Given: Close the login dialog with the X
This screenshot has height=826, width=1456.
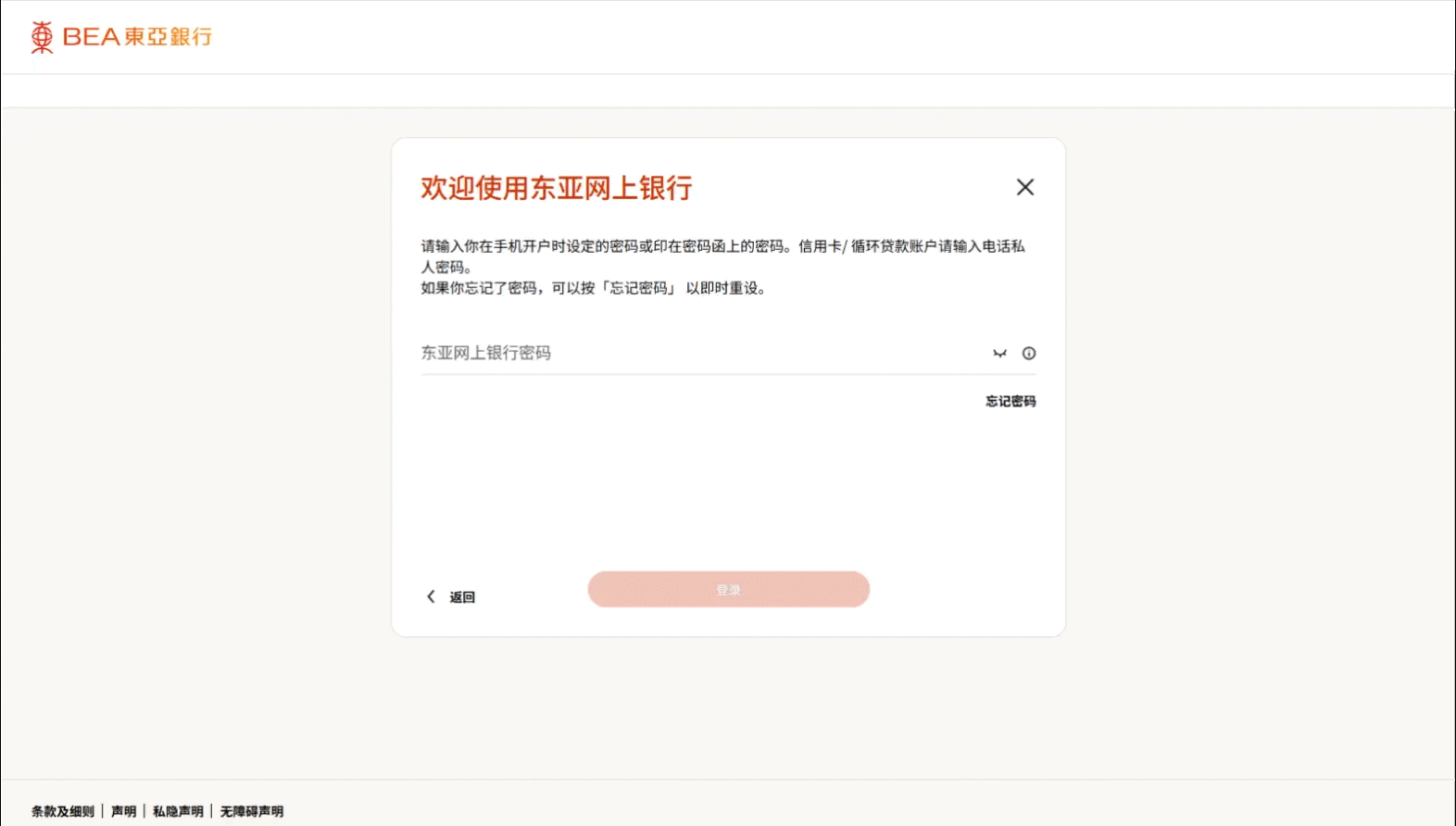Looking at the screenshot, I should (1025, 187).
